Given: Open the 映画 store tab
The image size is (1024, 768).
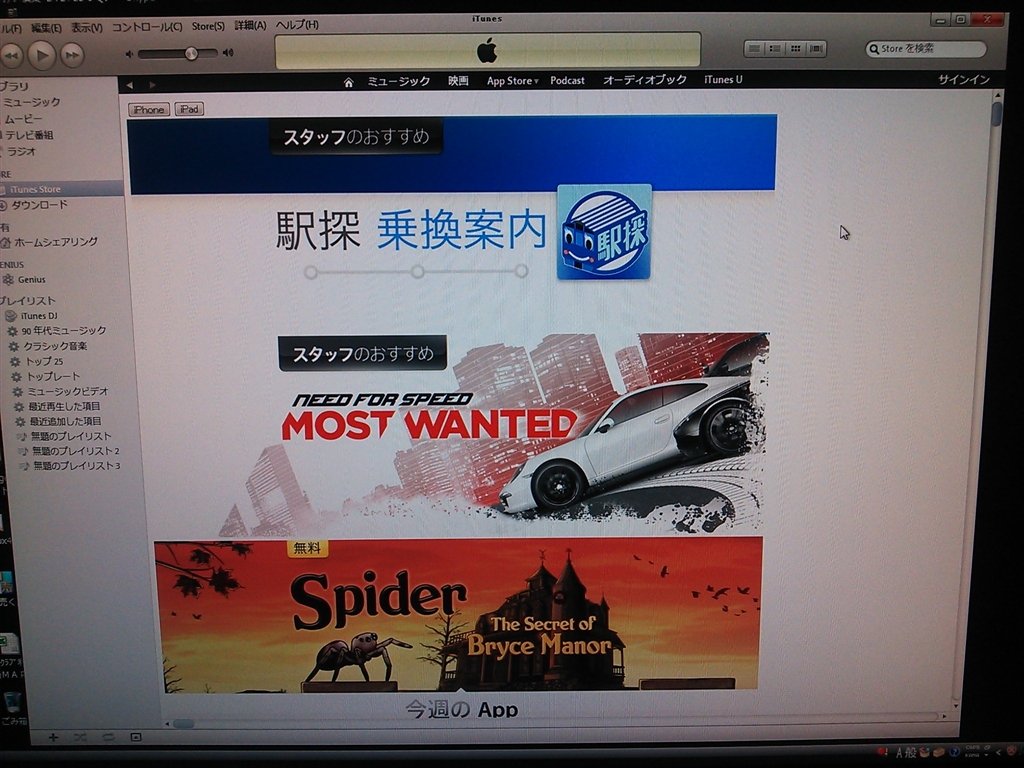Looking at the screenshot, I should 458,81.
